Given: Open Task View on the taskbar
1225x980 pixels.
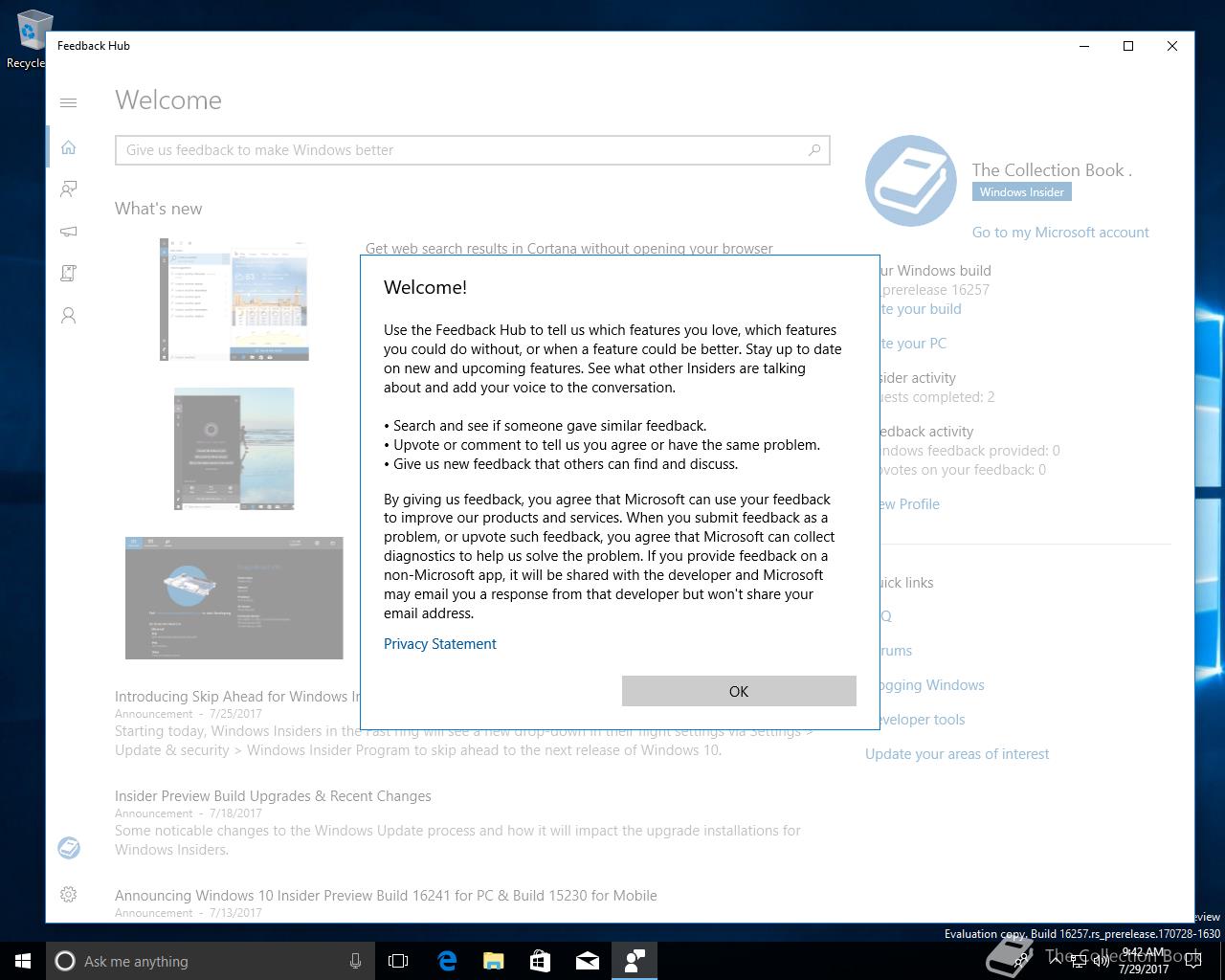Looking at the screenshot, I should [398, 961].
